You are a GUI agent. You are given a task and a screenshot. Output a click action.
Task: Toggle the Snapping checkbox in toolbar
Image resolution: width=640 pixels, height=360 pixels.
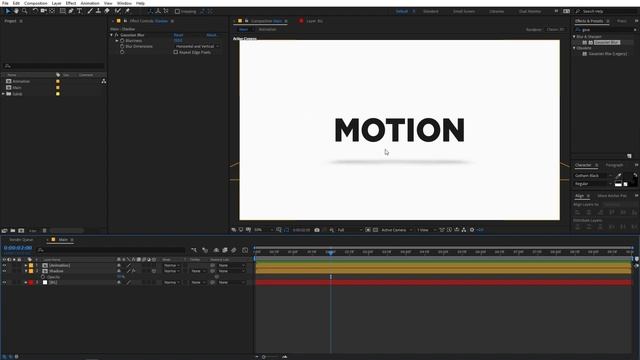coord(177,11)
